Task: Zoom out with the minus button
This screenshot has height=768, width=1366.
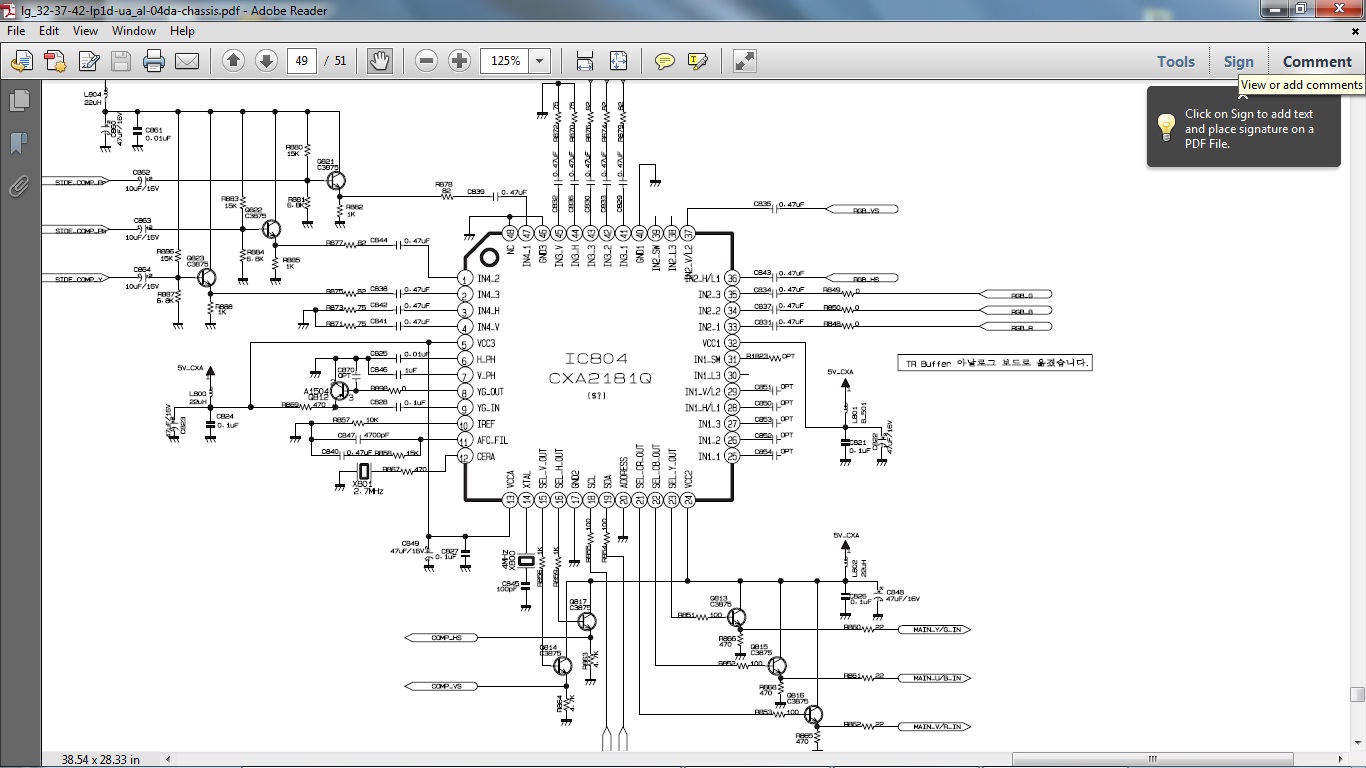Action: tap(426, 61)
